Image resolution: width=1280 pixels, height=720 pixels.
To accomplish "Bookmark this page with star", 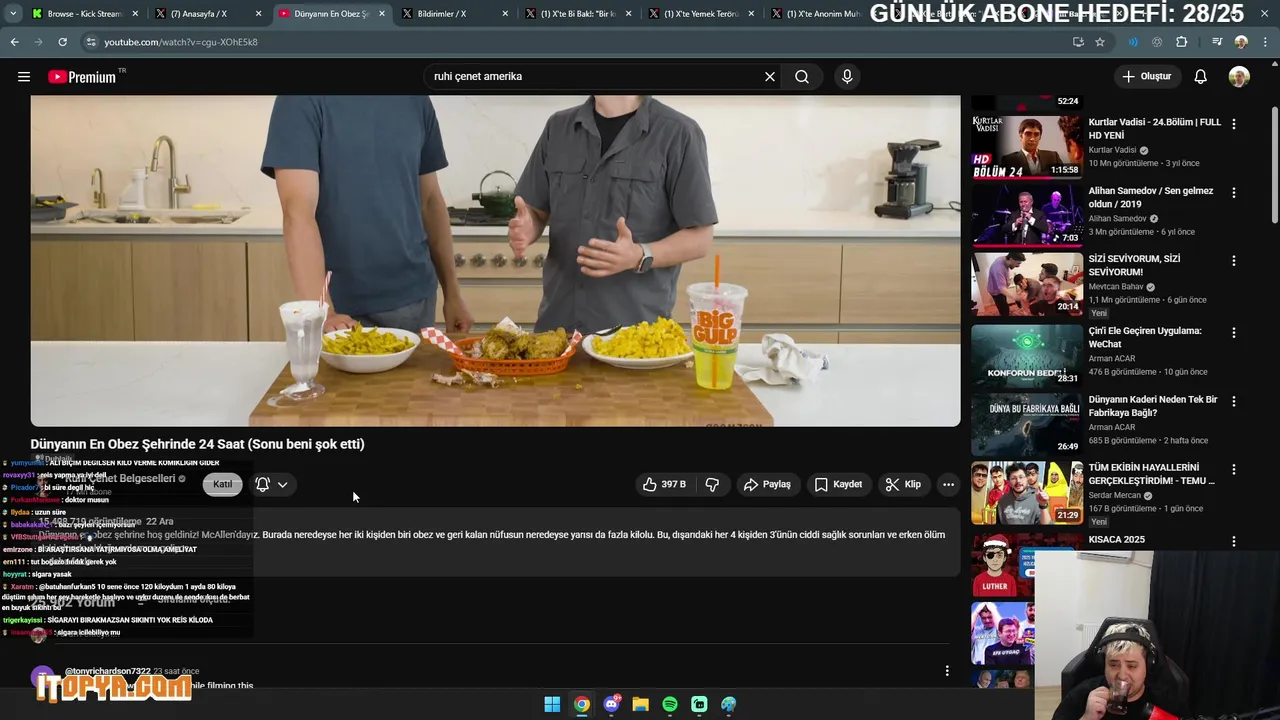I will point(1100,42).
